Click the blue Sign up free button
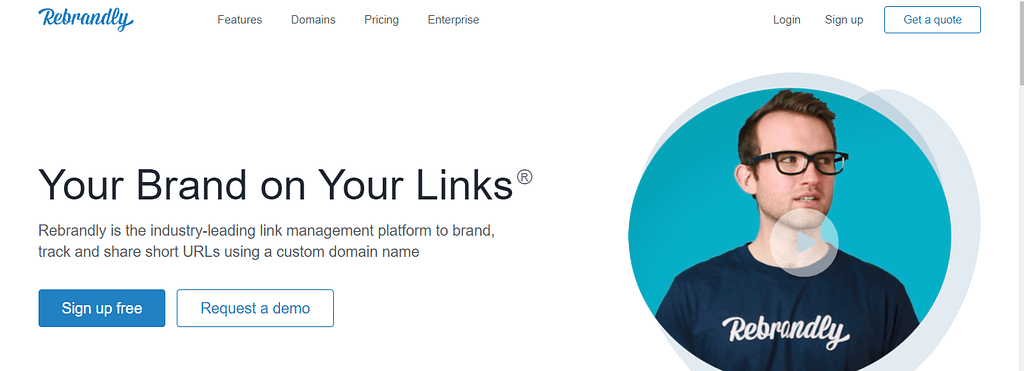Image resolution: width=1024 pixels, height=371 pixels. (102, 308)
